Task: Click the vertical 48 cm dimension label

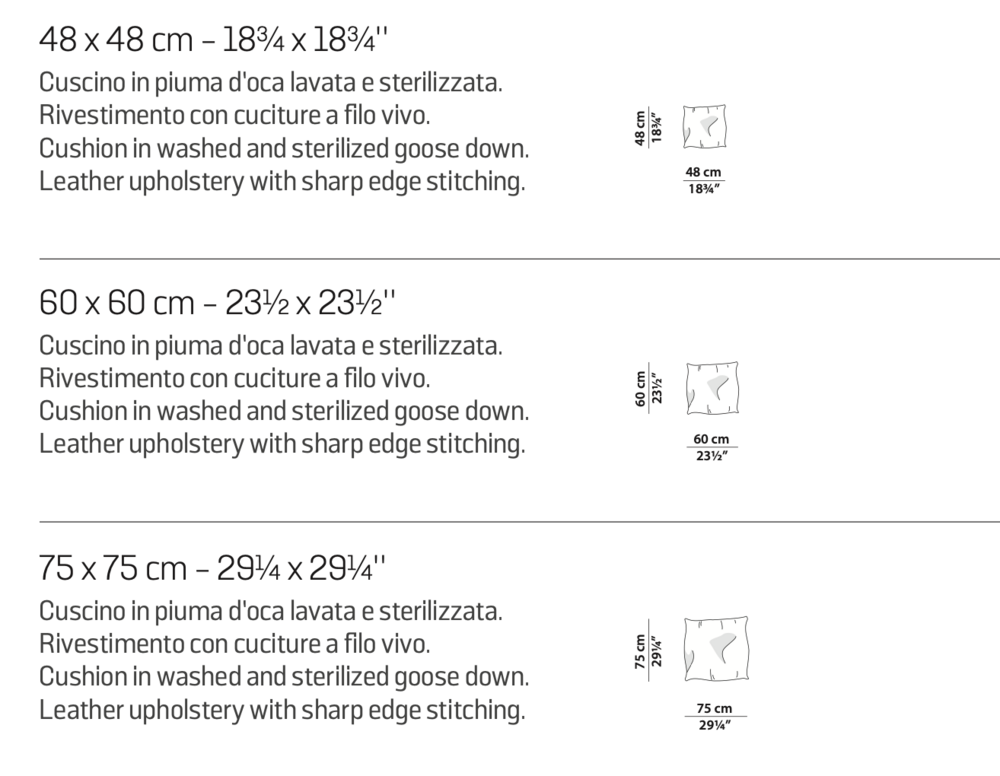Action: coord(640,128)
